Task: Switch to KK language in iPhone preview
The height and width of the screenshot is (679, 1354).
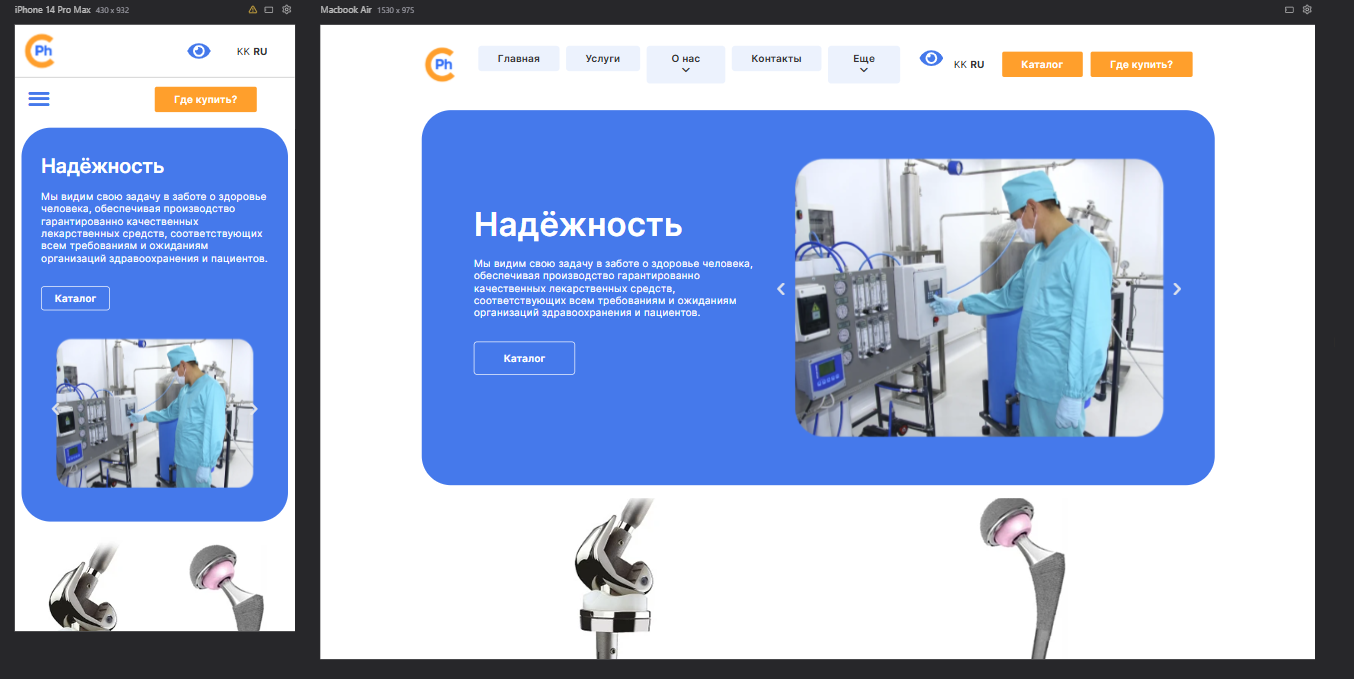Action: click(x=243, y=51)
